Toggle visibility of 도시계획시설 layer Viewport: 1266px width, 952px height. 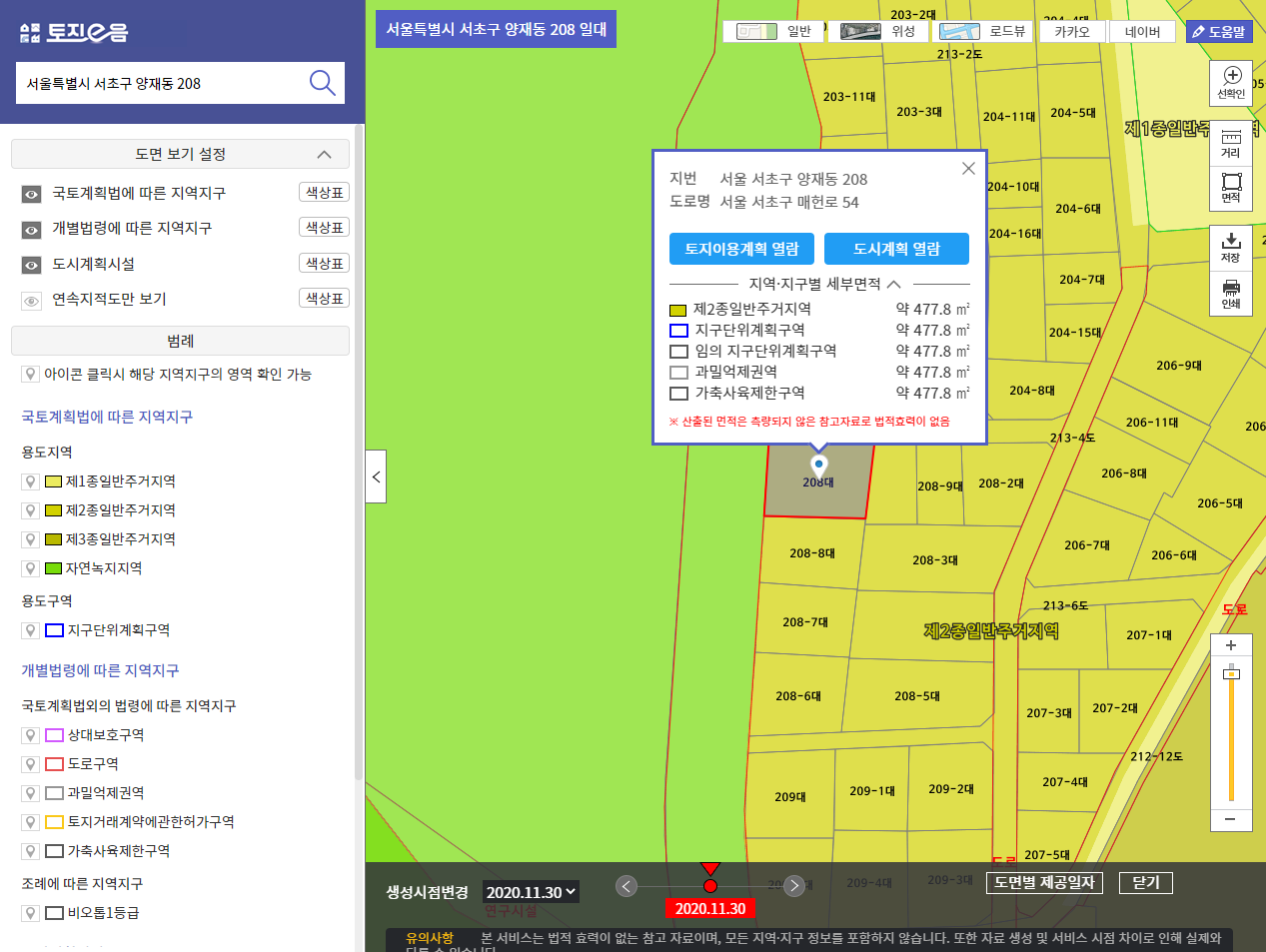pos(32,265)
